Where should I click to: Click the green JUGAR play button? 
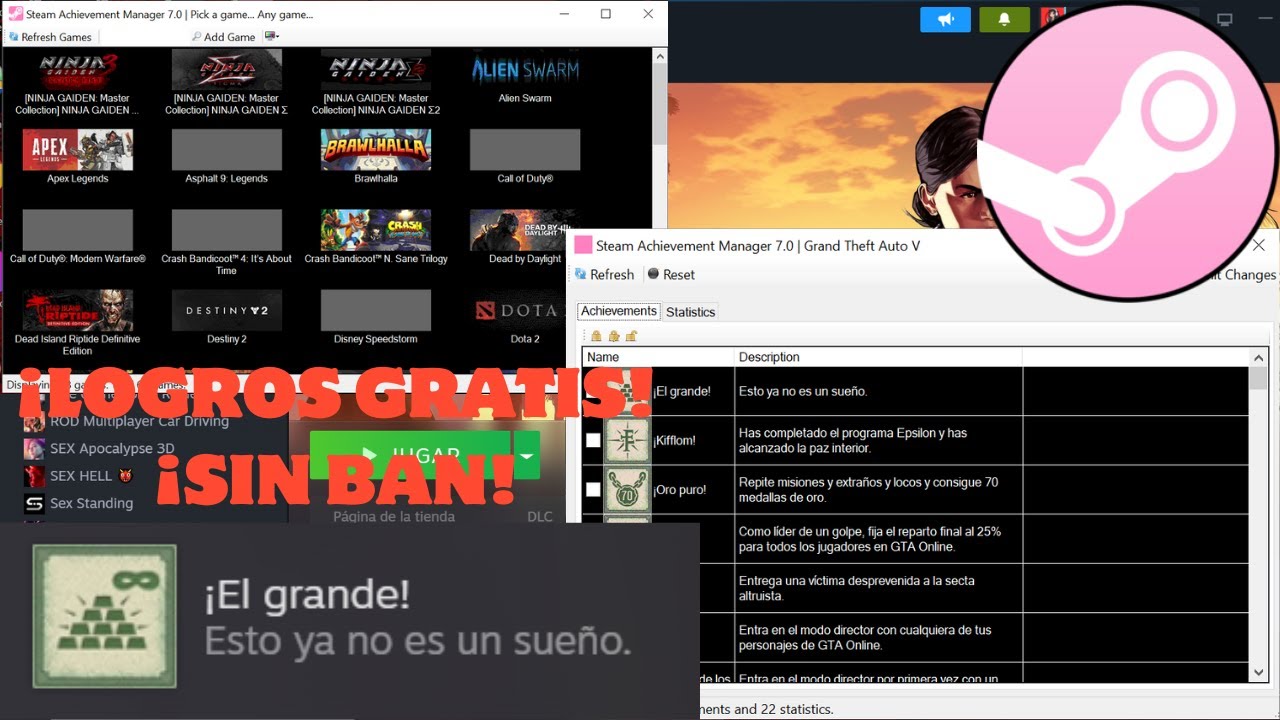click(410, 455)
